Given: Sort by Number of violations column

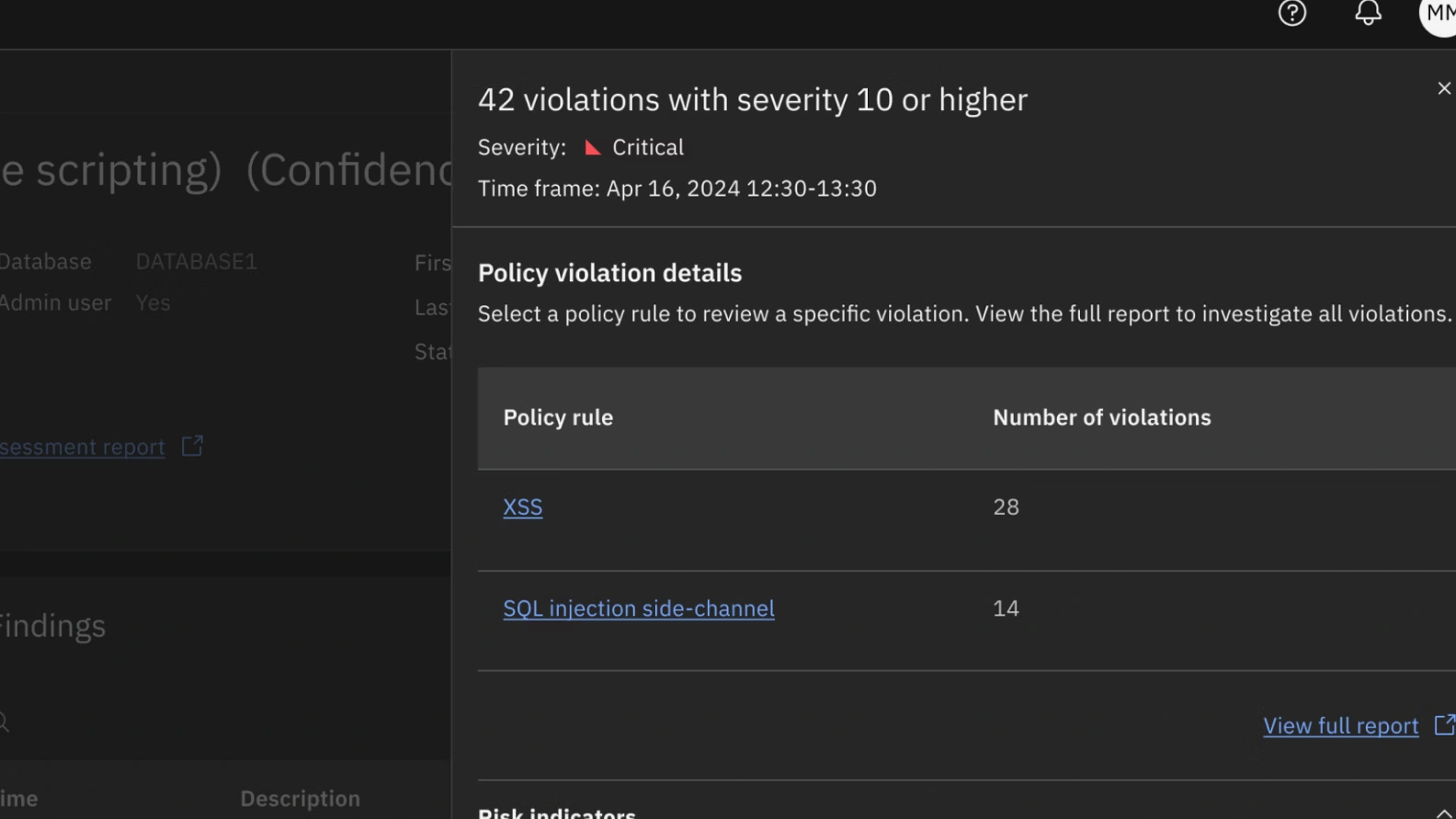Looking at the screenshot, I should tap(1101, 418).
